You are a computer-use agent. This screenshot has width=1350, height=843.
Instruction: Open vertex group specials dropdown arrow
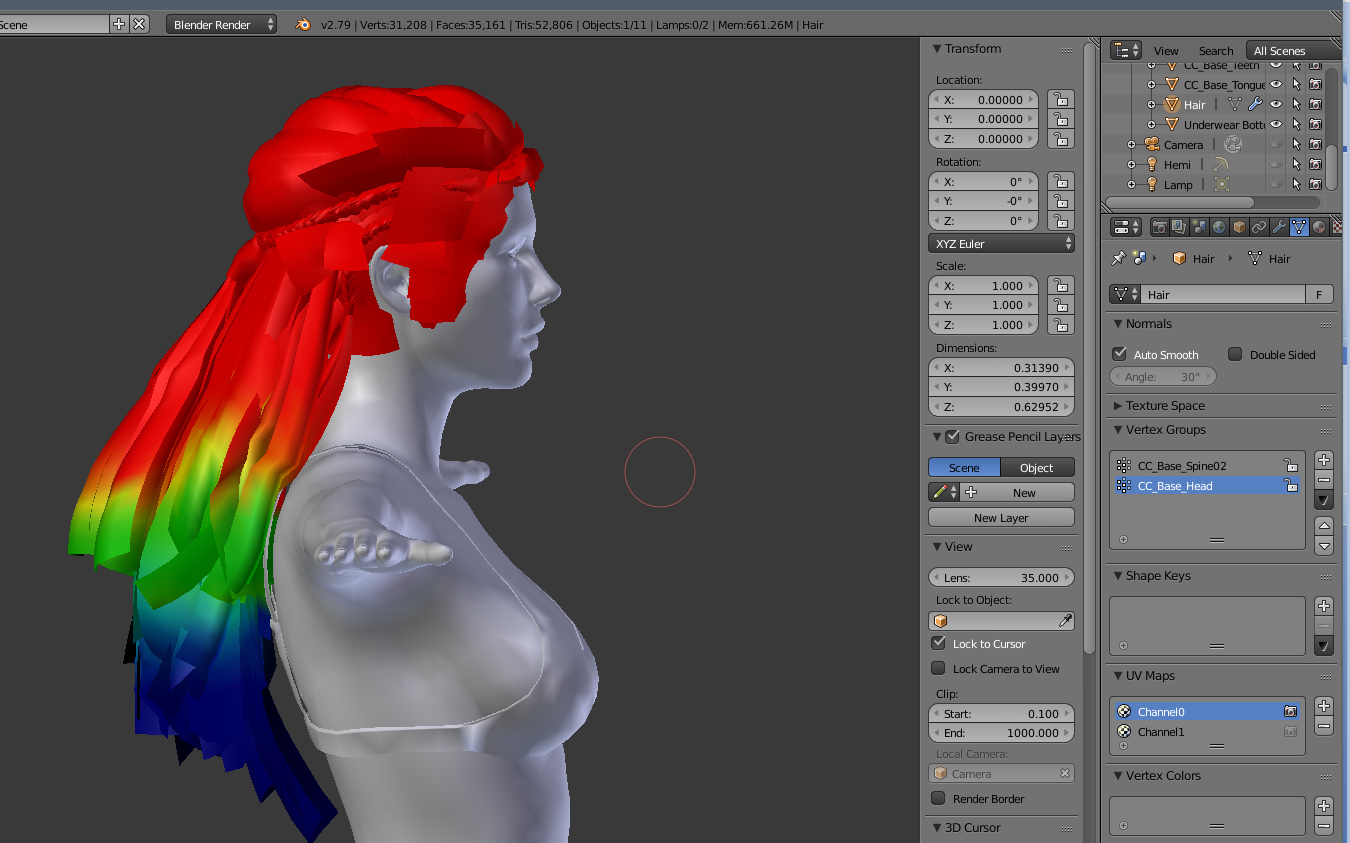pos(1324,500)
